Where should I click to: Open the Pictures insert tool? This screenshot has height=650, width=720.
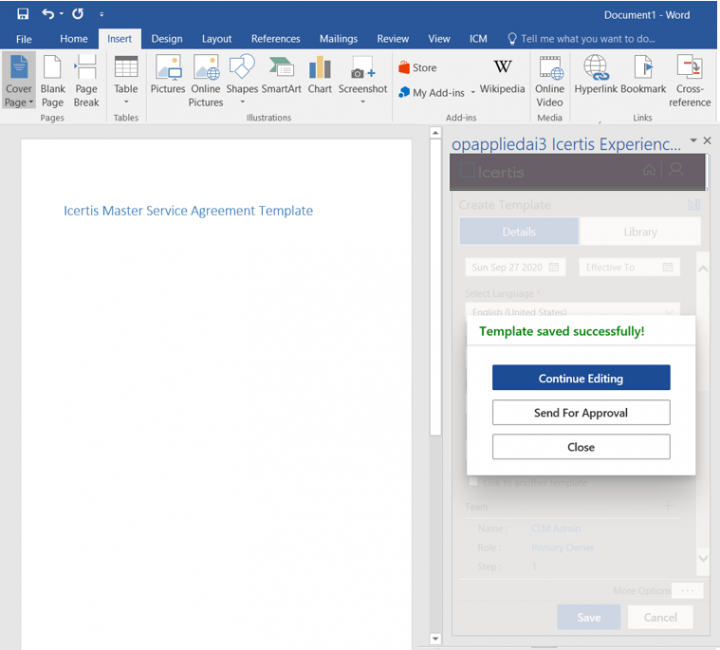(x=168, y=76)
